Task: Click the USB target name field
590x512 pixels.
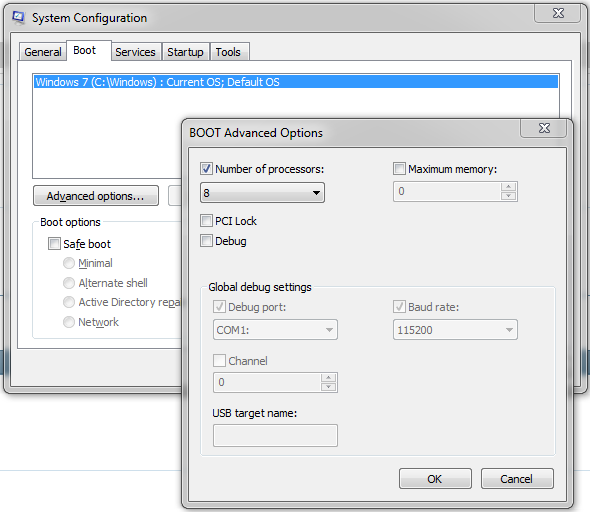Action: point(275,436)
